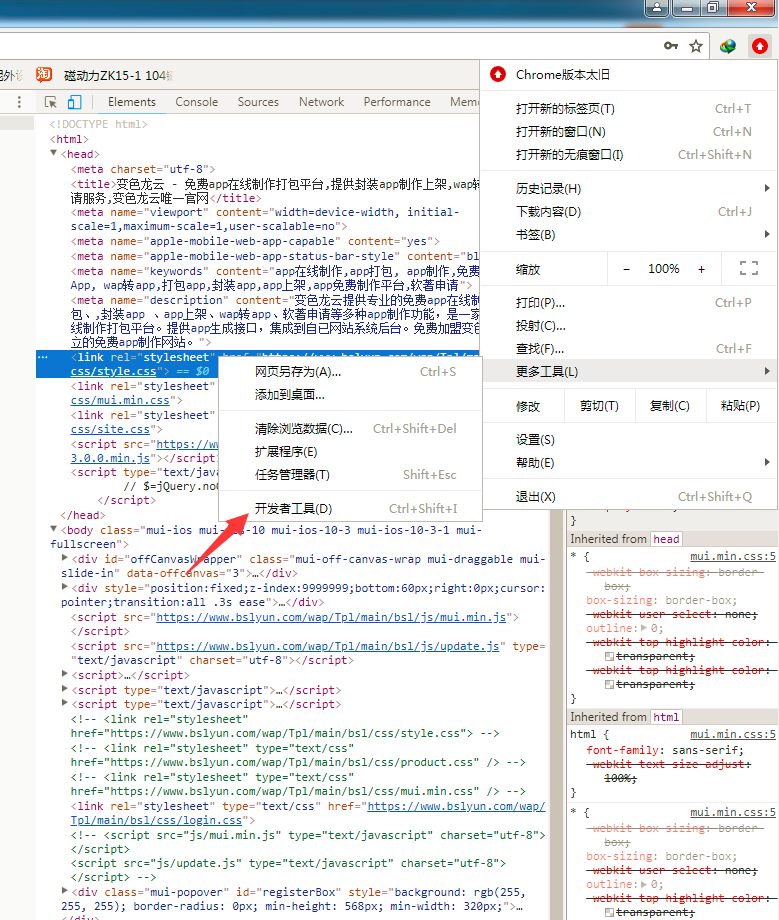This screenshot has height=920, width=779.
Task: Choose 退出(X) to quit Chrome
Action: pos(629,496)
